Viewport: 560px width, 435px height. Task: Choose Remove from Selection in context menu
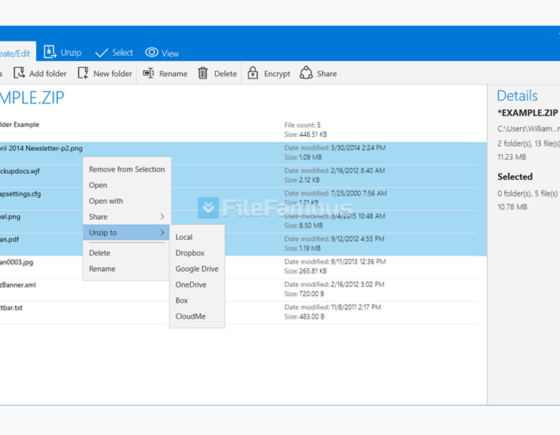coord(127,169)
